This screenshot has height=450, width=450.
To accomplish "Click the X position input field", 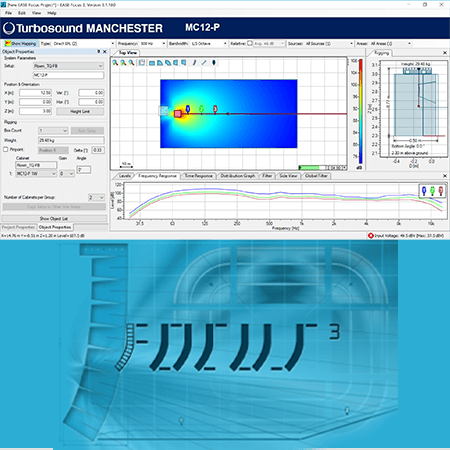I will click(x=35, y=93).
